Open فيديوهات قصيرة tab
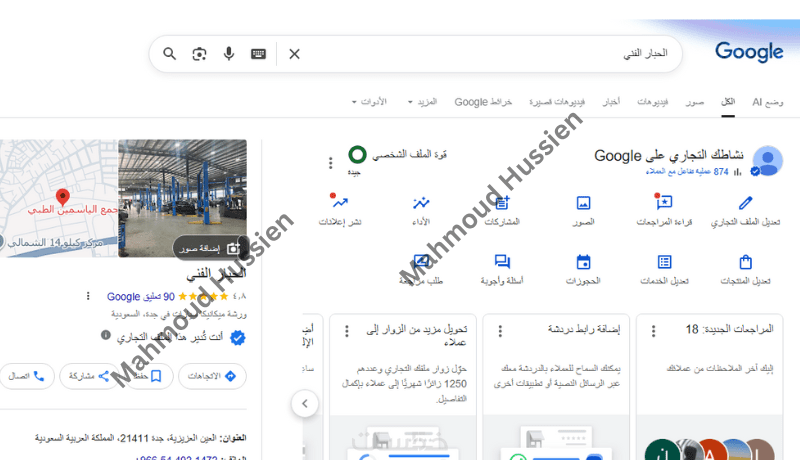Viewport: 800px width, 460px height. click(557, 102)
